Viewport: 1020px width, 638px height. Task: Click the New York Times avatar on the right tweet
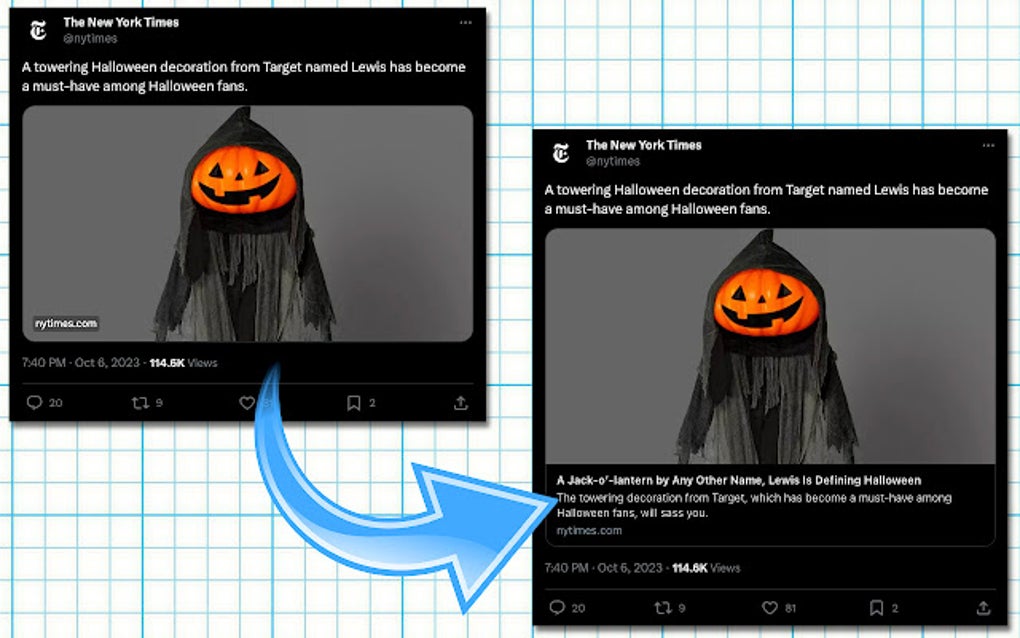(x=561, y=150)
